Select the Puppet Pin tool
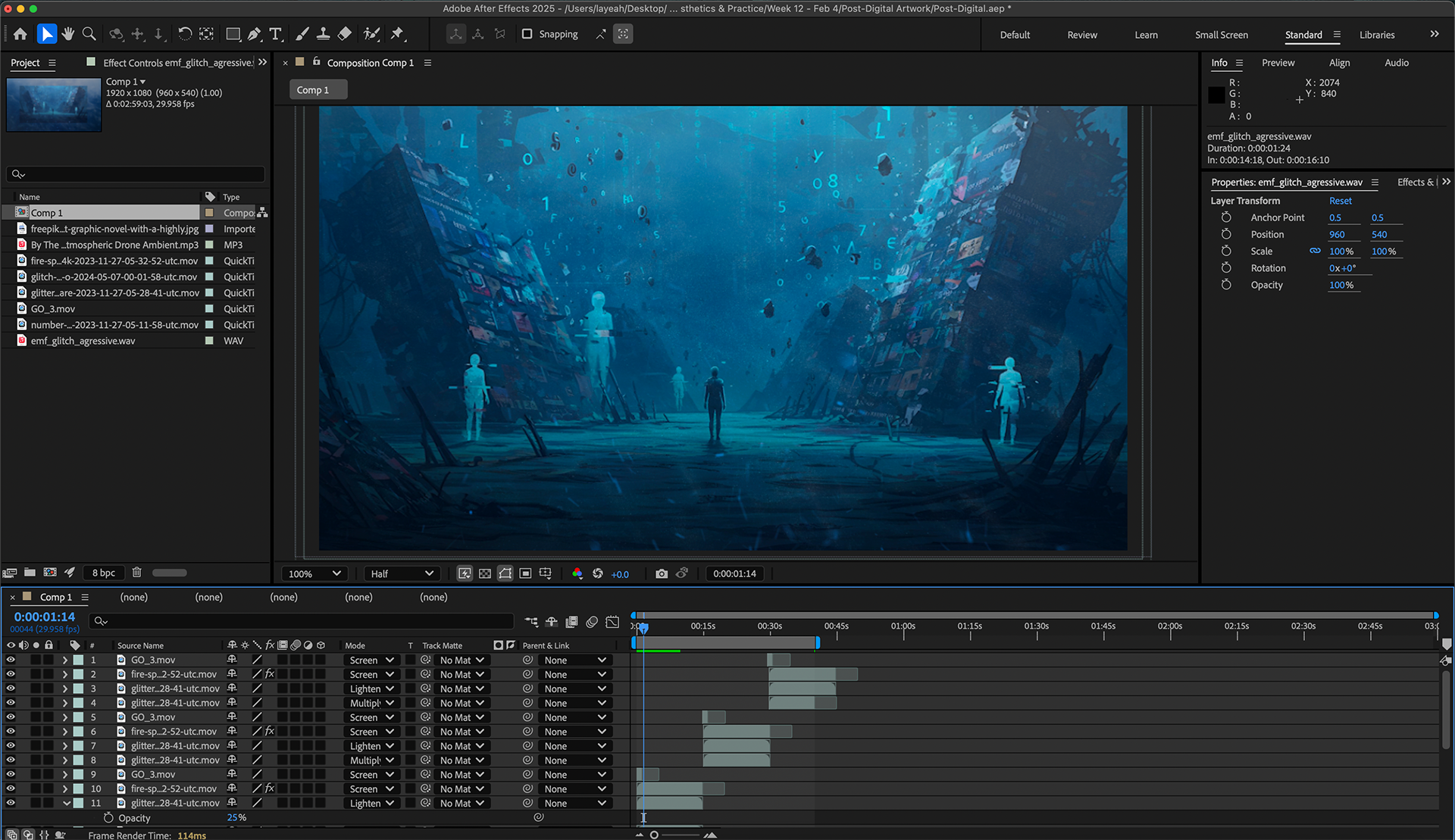Viewport: 1455px width, 840px height. click(x=397, y=34)
